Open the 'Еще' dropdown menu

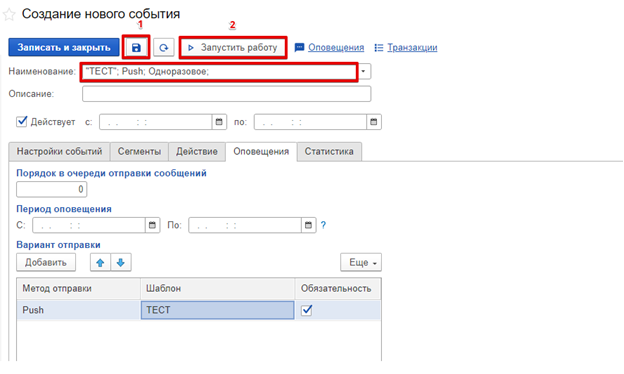(x=361, y=263)
